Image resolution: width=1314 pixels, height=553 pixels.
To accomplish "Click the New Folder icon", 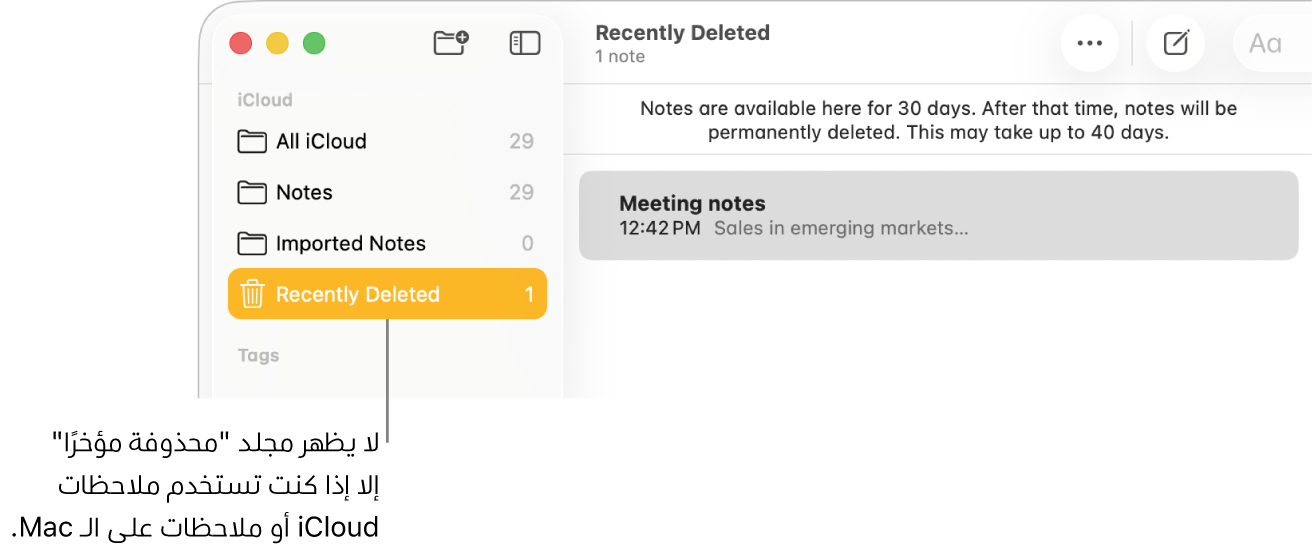I will 451,43.
